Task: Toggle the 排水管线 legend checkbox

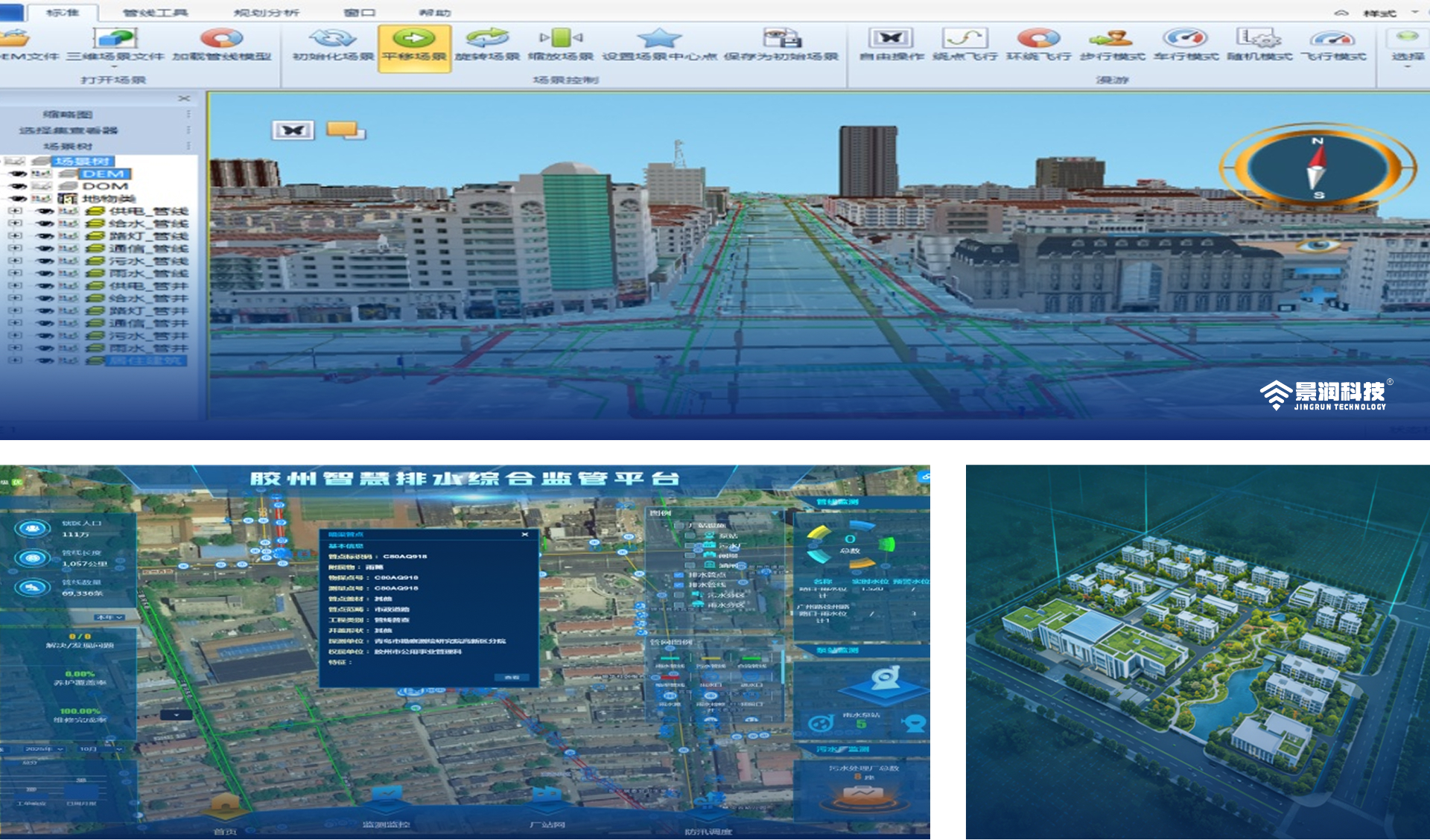Action: click(x=679, y=585)
